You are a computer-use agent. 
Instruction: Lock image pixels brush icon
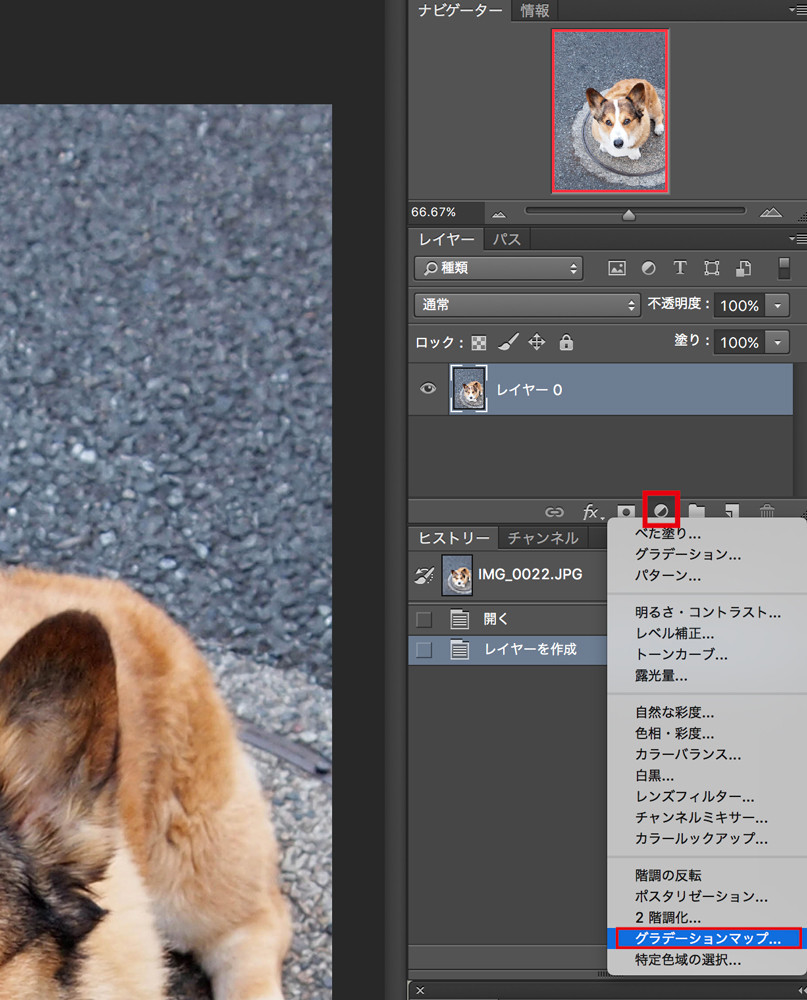pyautogui.click(x=508, y=342)
